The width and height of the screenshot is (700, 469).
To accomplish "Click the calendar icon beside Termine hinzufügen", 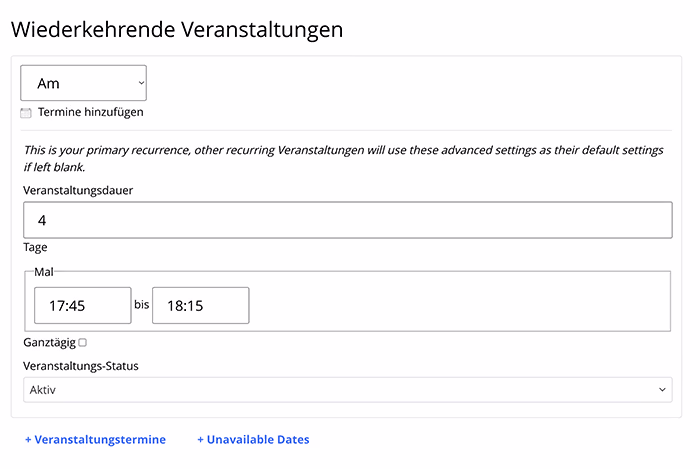I will [26, 113].
